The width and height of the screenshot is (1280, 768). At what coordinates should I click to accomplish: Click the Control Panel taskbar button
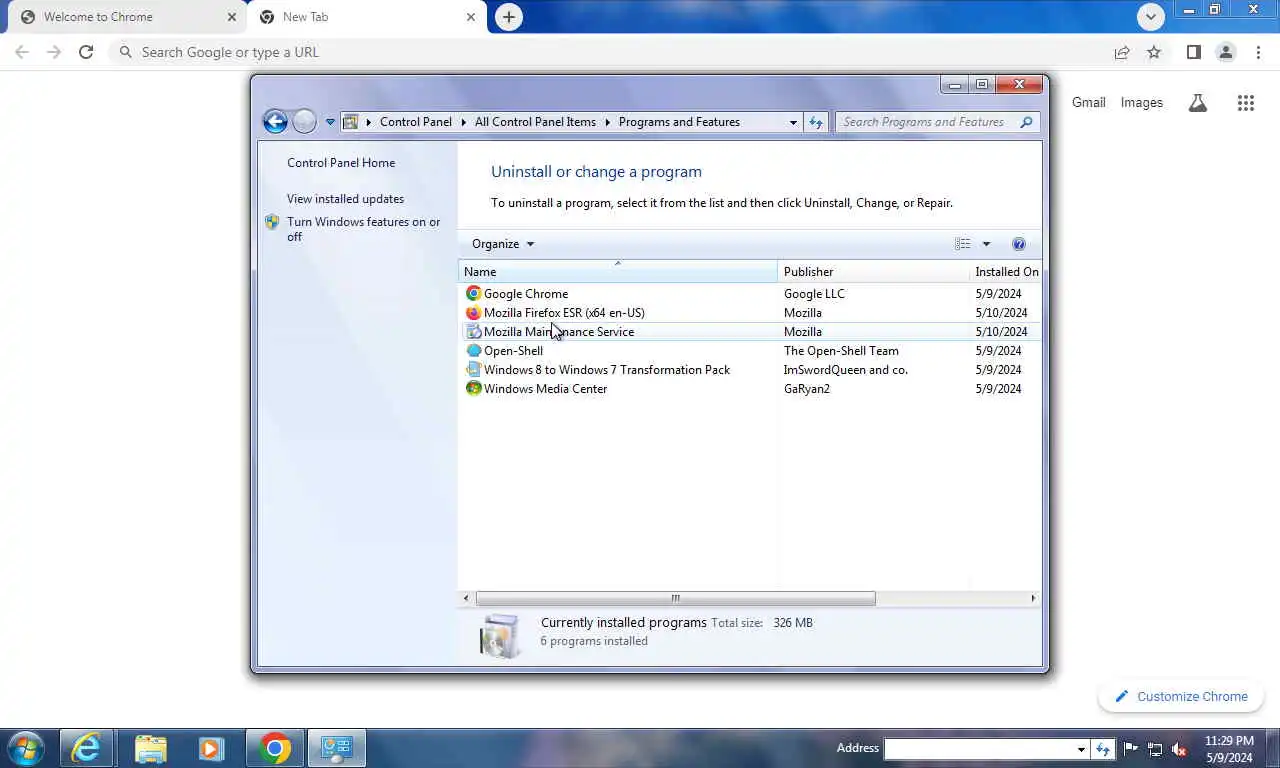pyautogui.click(x=337, y=748)
